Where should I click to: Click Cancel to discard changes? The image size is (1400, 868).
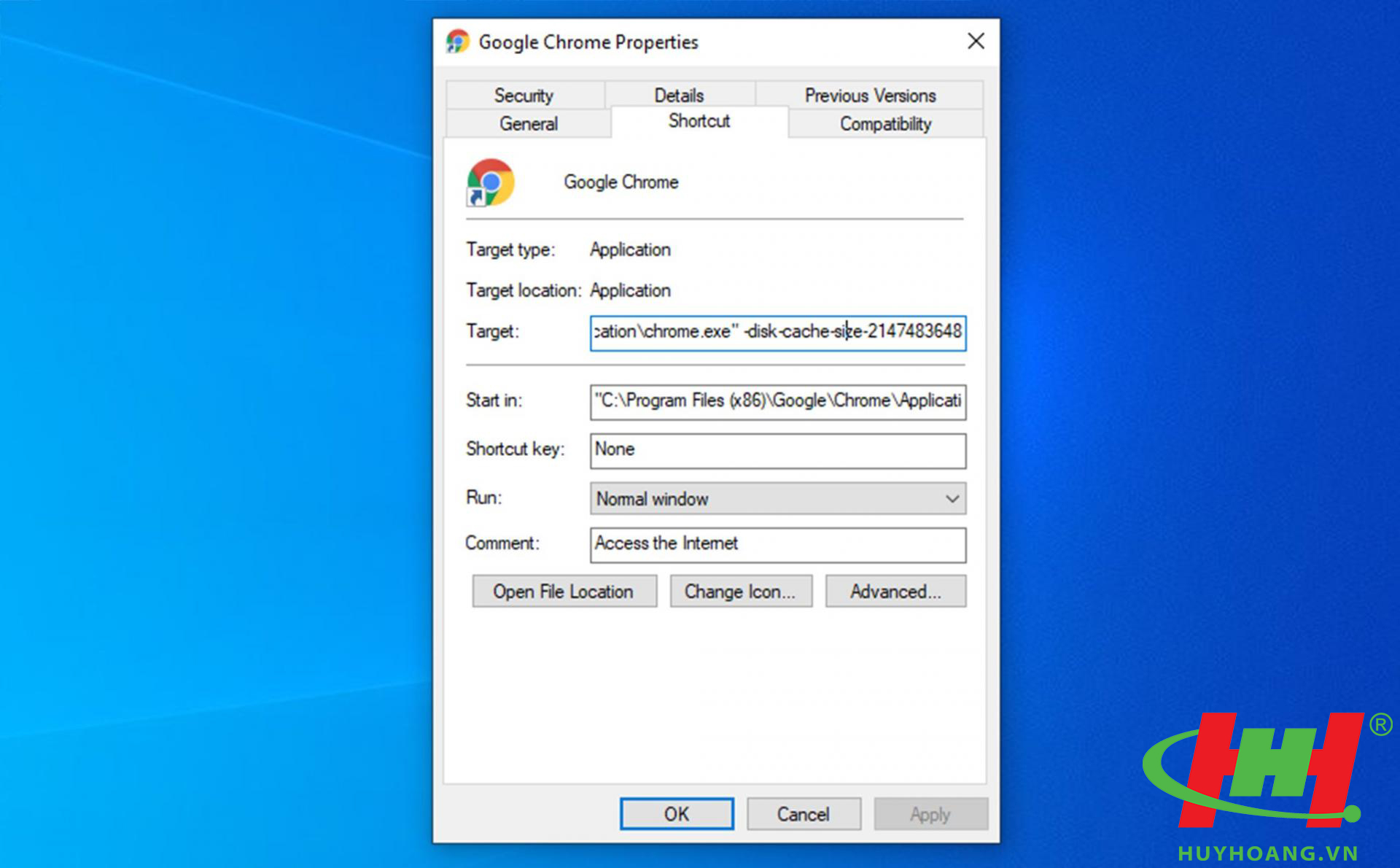point(804,814)
